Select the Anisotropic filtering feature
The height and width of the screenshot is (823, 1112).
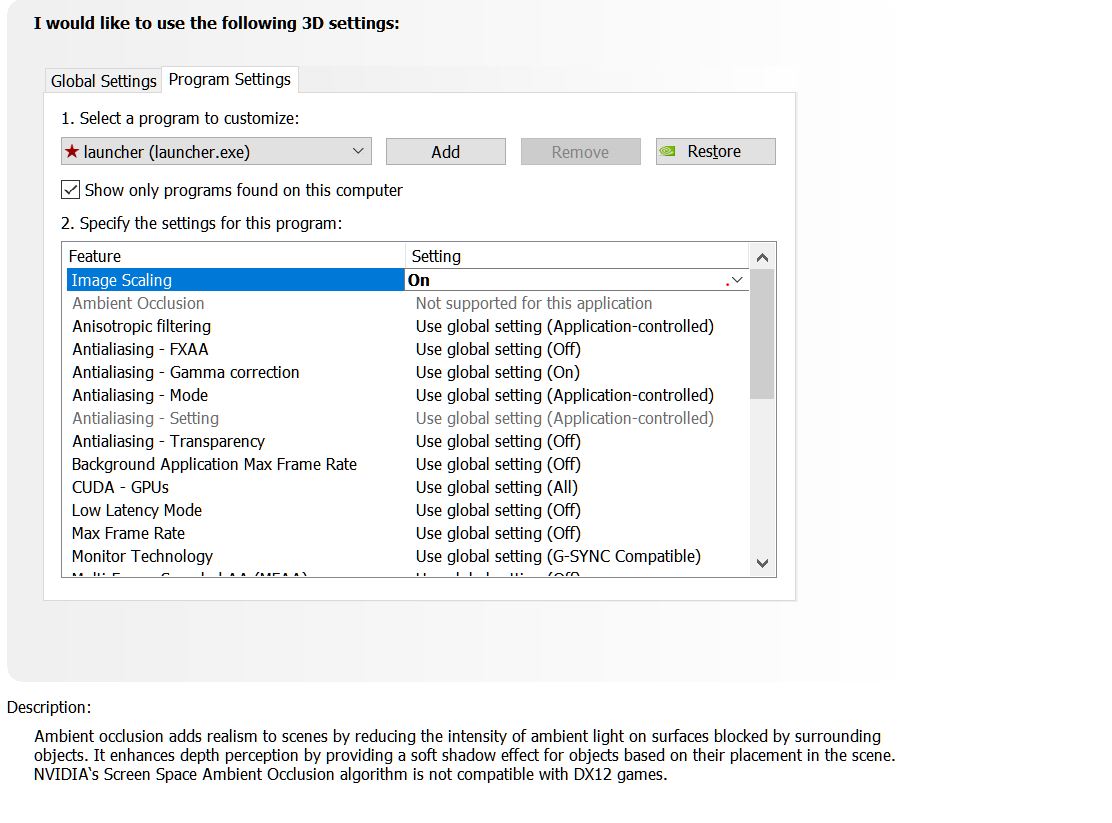tap(142, 326)
